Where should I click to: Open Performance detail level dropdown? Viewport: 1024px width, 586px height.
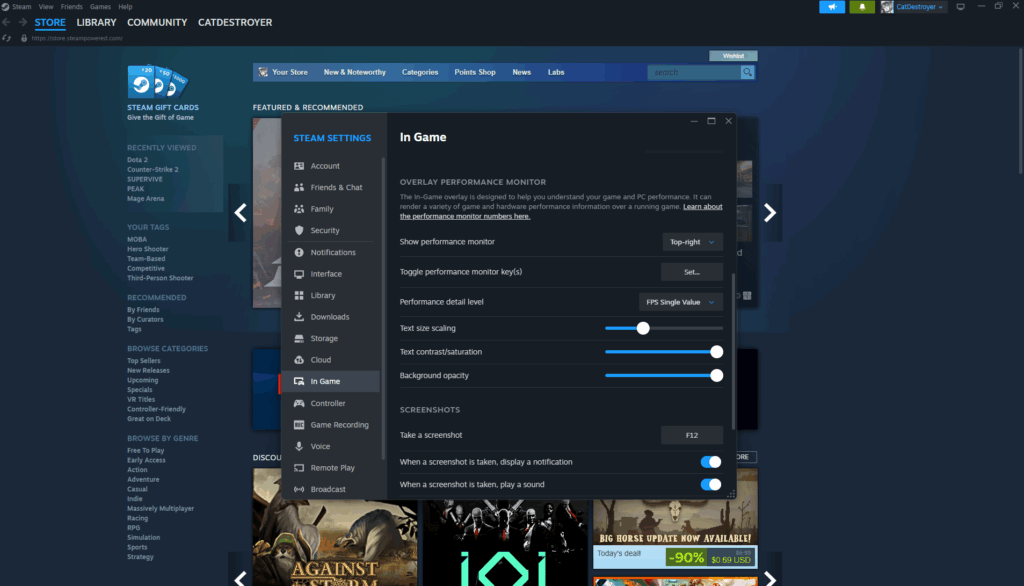(680, 302)
